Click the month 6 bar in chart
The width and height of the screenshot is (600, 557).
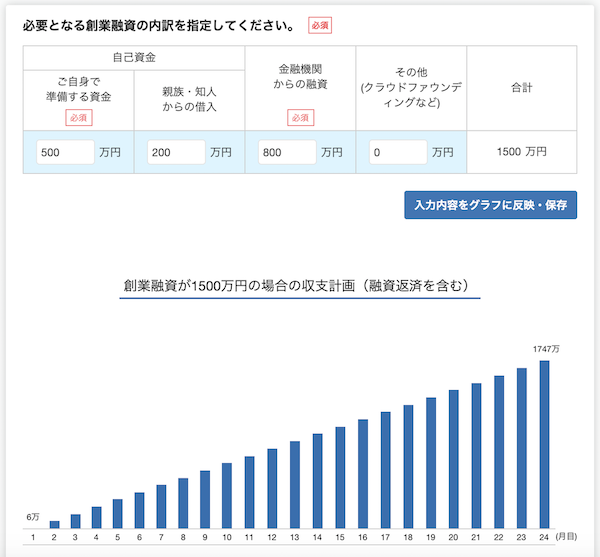pos(141,510)
